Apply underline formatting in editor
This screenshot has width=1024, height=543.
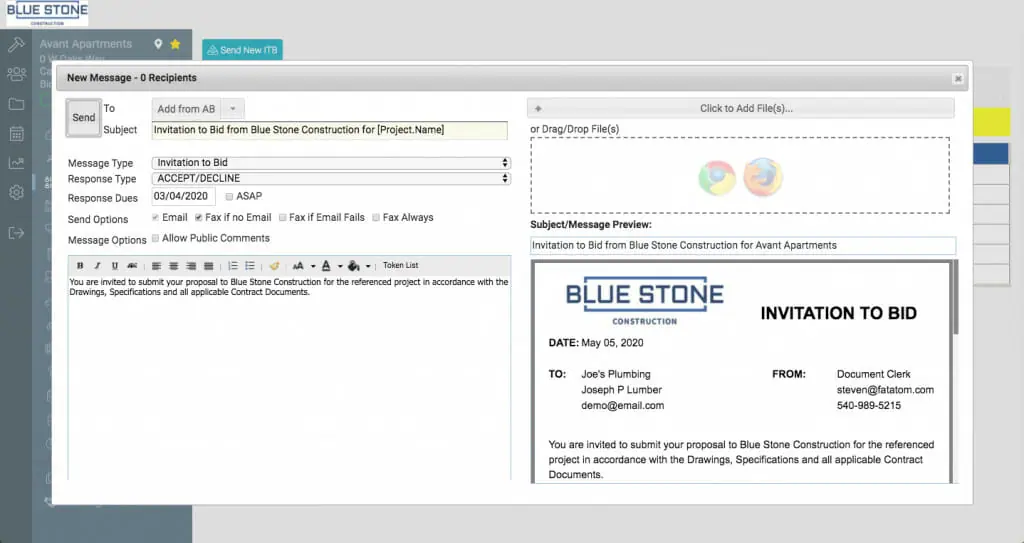[x=114, y=266]
